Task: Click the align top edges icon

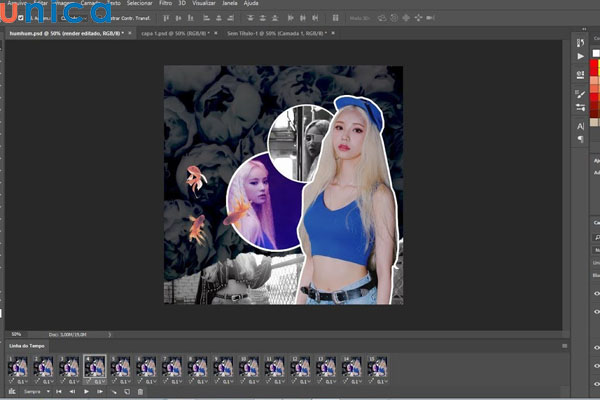Action: [x=166, y=18]
